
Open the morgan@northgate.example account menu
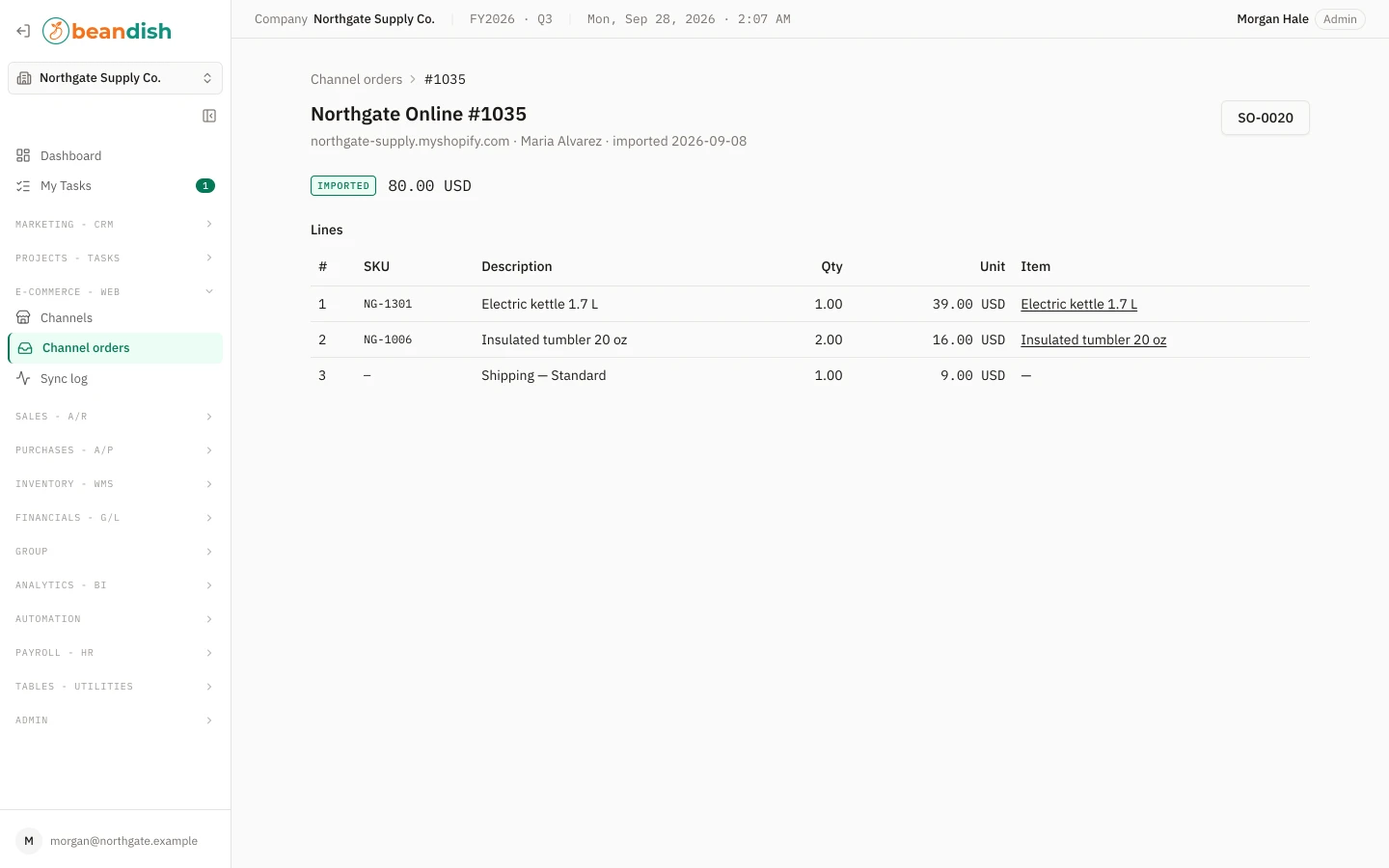coord(115,841)
